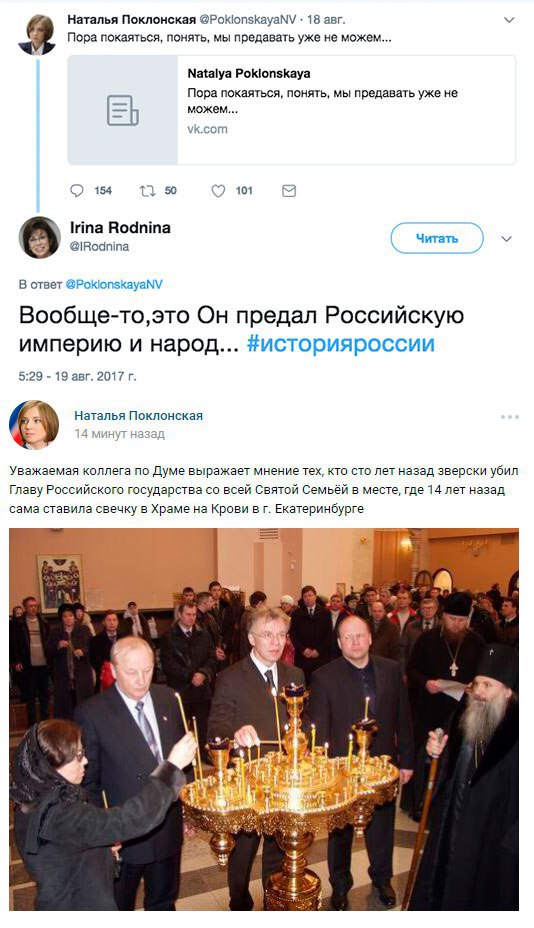The height and width of the screenshot is (928, 534).
Task: Open the church candle photo
Action: pyautogui.click(x=264, y=719)
